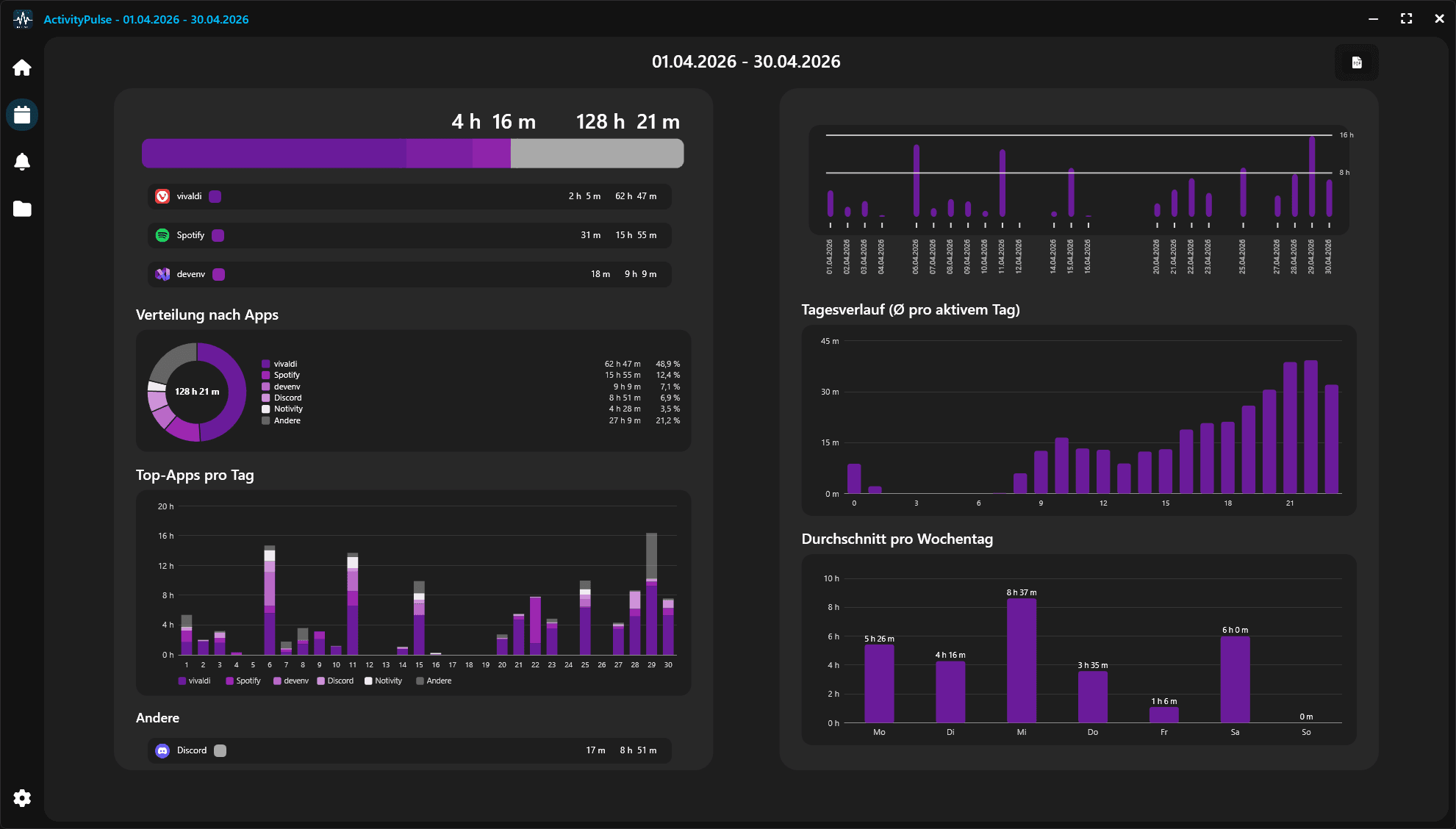Screen dimensions: 1456x829
Task: Click the PDF export icon button
Action: coord(1357,62)
